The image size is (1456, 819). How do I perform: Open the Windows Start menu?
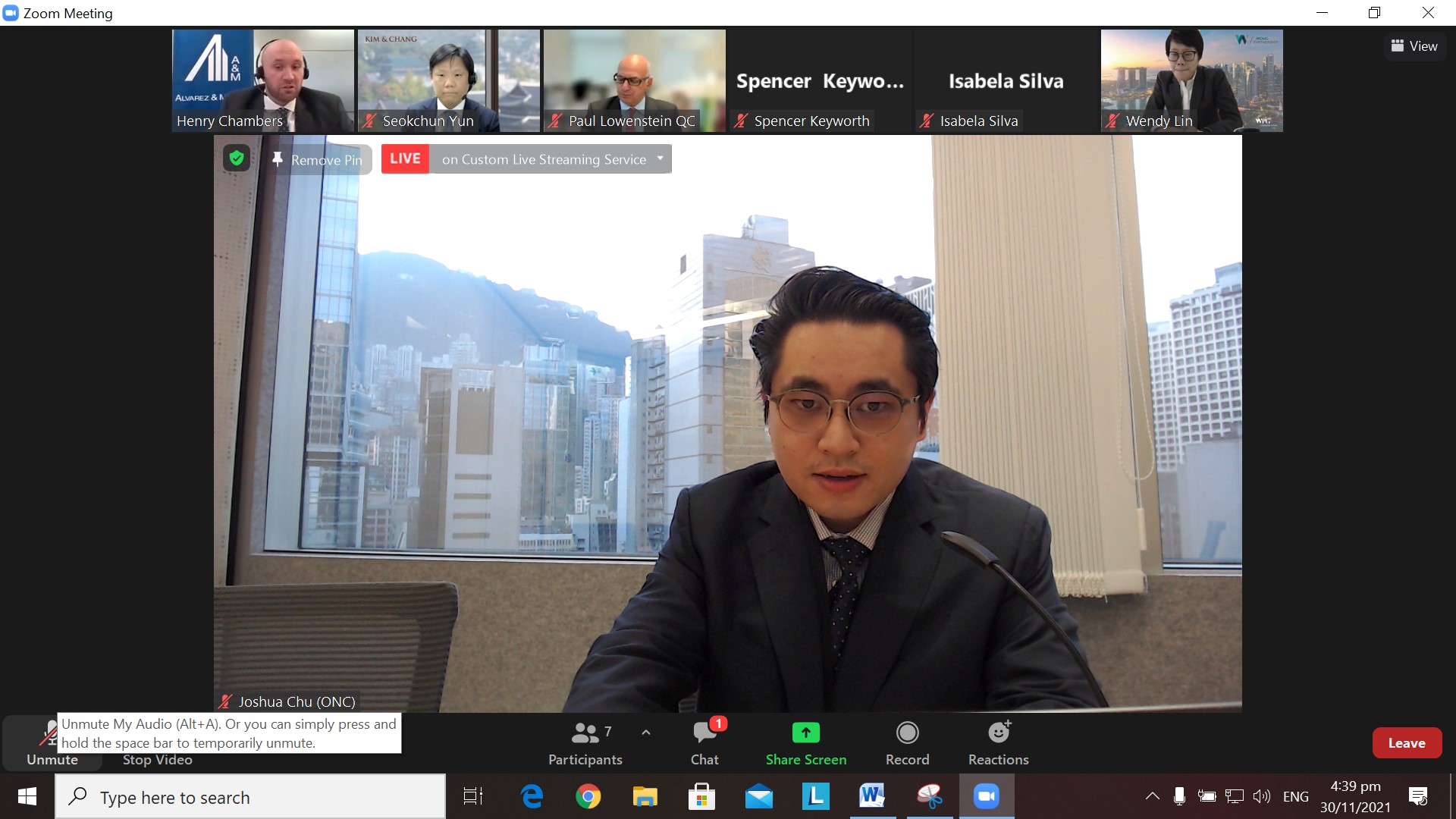tap(27, 796)
